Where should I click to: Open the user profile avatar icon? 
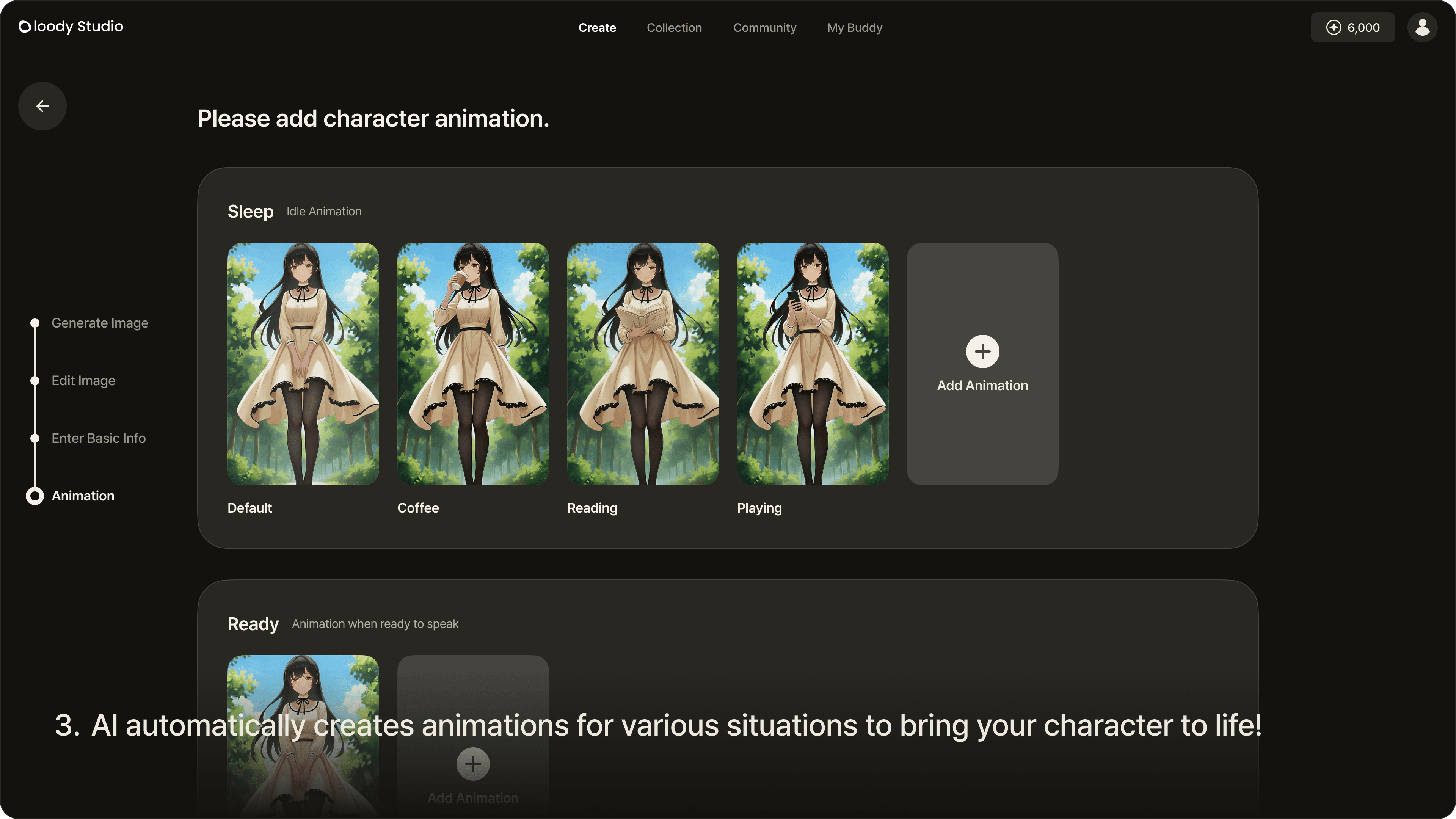click(1422, 27)
